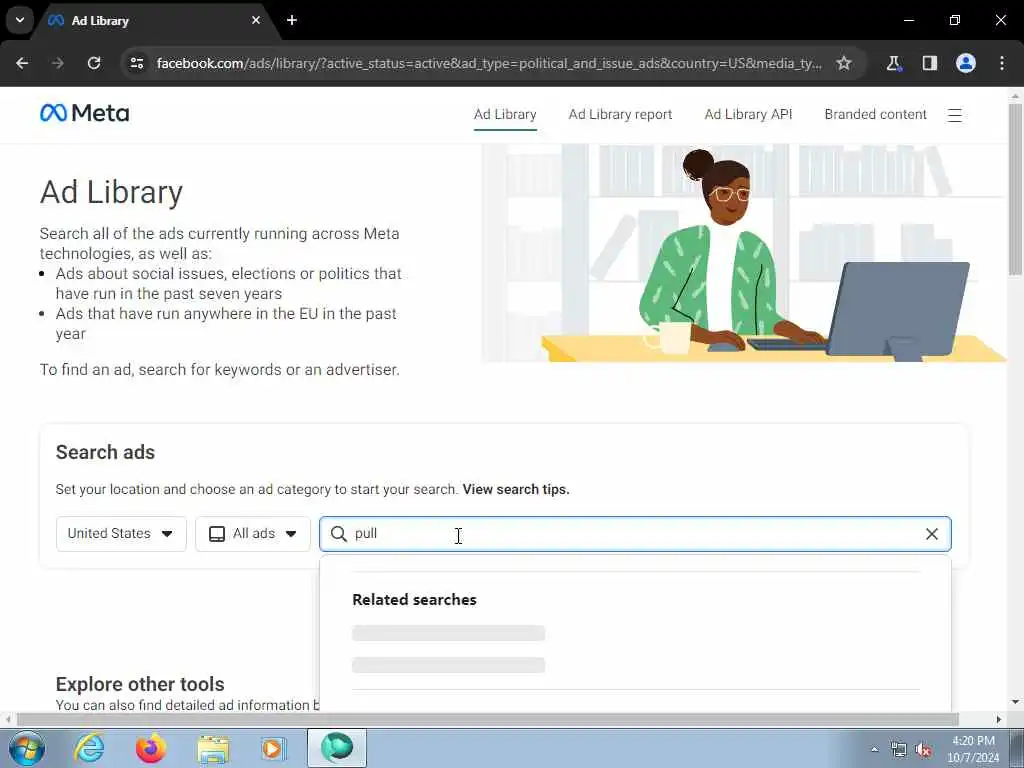This screenshot has height=768, width=1024.
Task: Expand the United States country dropdown
Action: (121, 534)
